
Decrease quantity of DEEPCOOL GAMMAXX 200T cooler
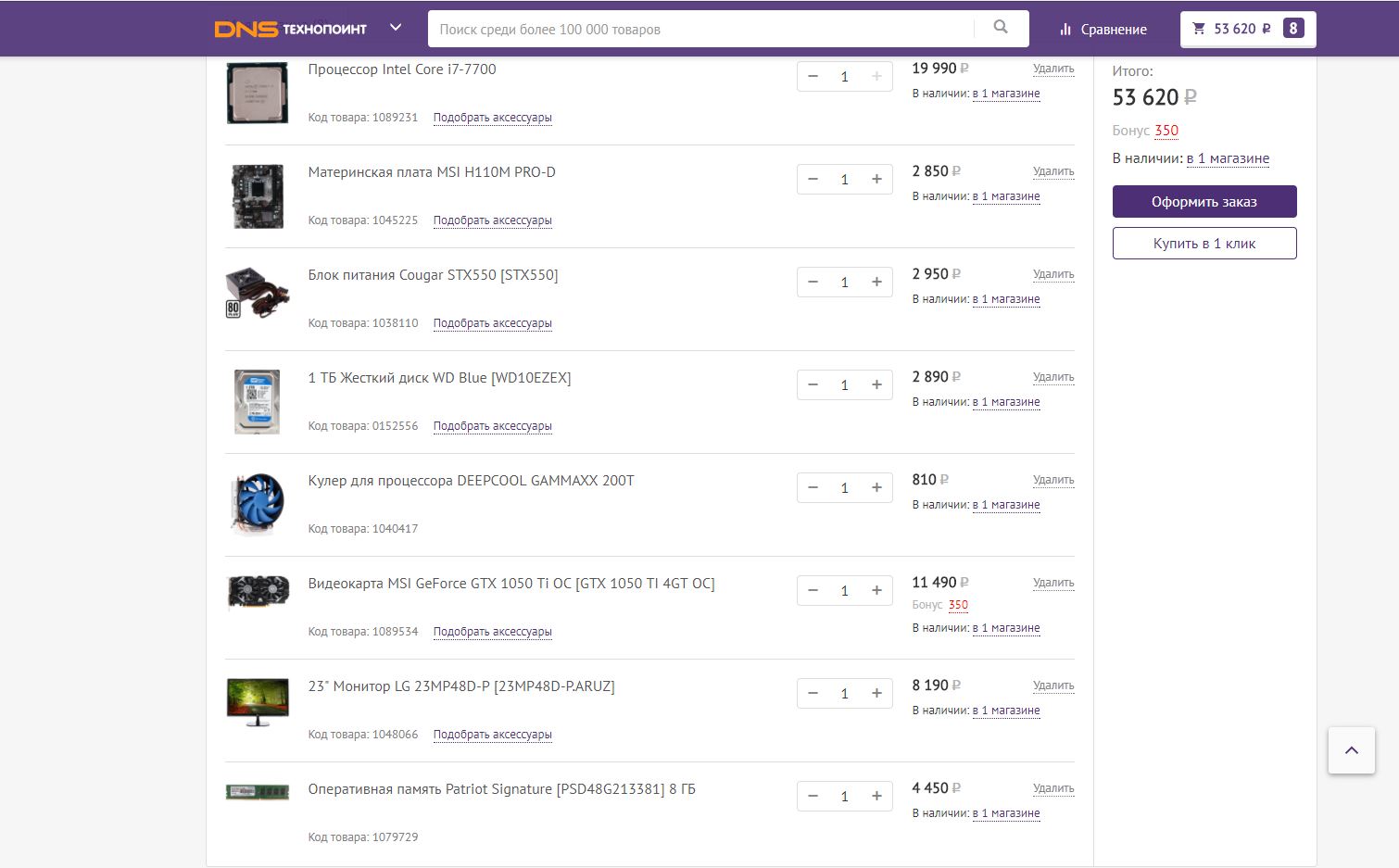pyautogui.click(x=813, y=488)
